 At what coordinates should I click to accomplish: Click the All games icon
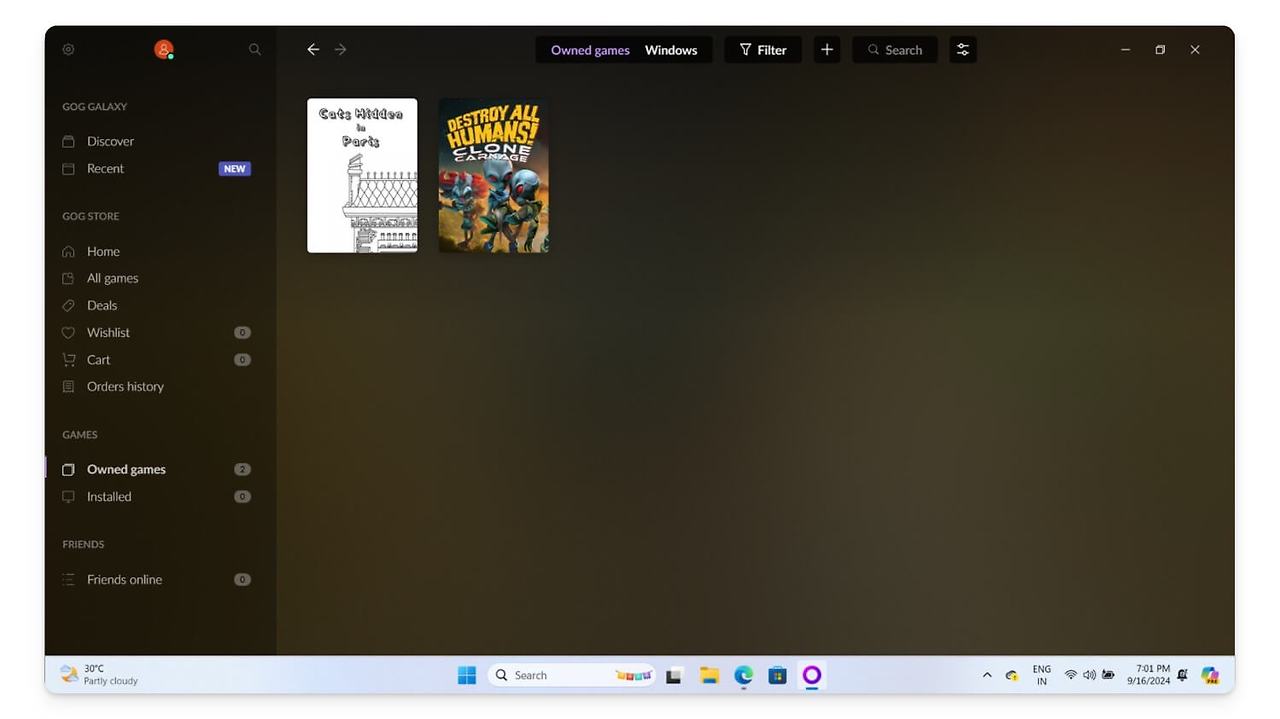(68, 278)
